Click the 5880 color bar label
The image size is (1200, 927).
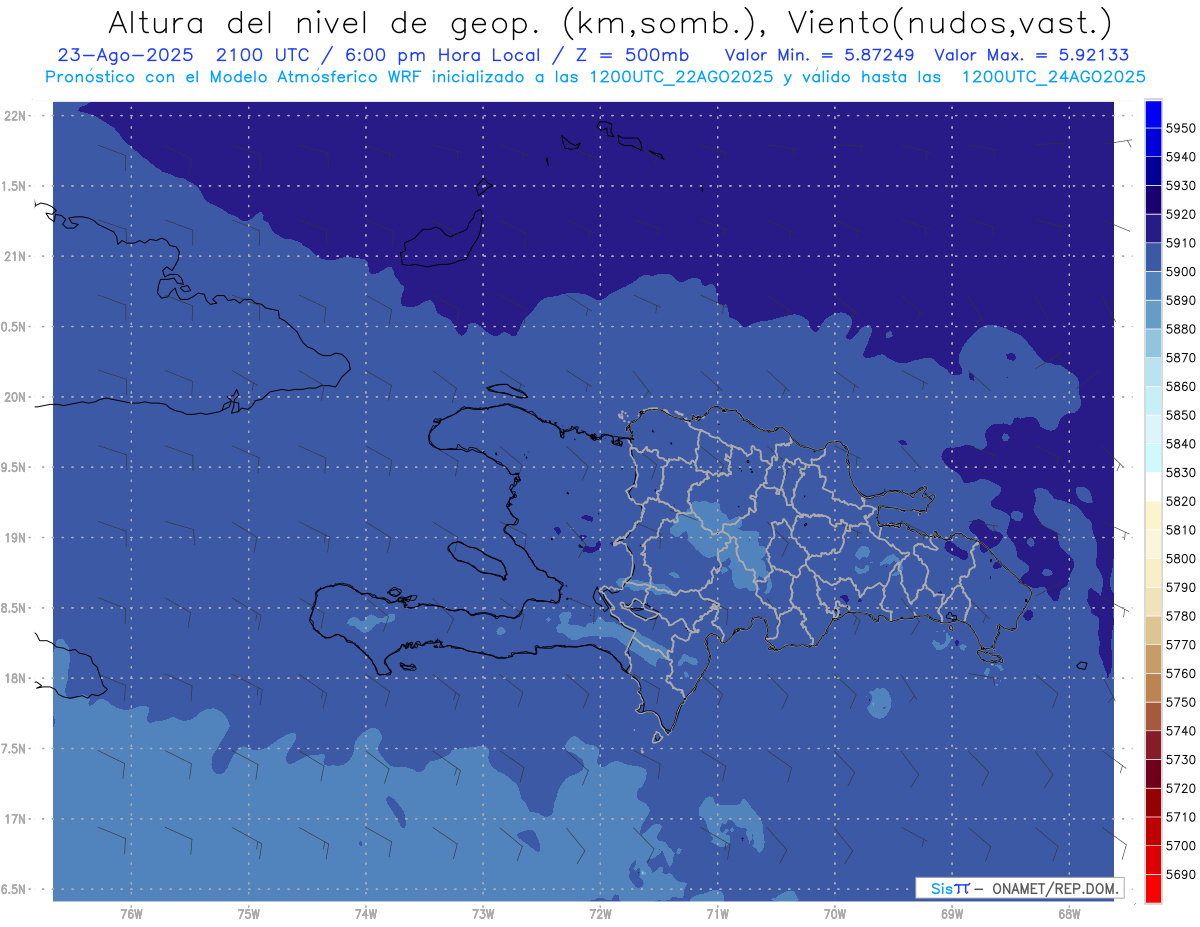(x=1180, y=329)
